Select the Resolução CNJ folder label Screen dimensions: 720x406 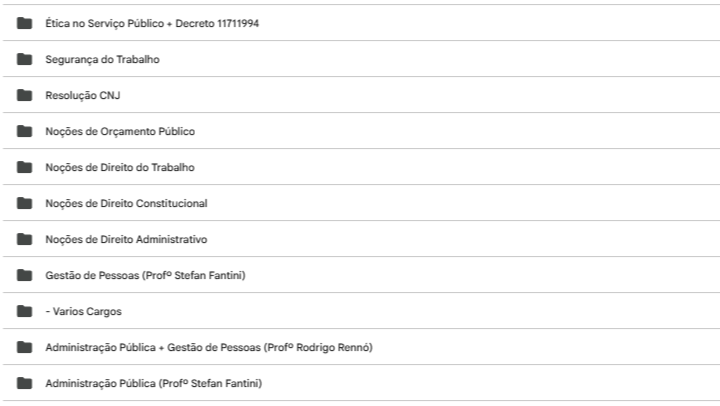coord(83,95)
